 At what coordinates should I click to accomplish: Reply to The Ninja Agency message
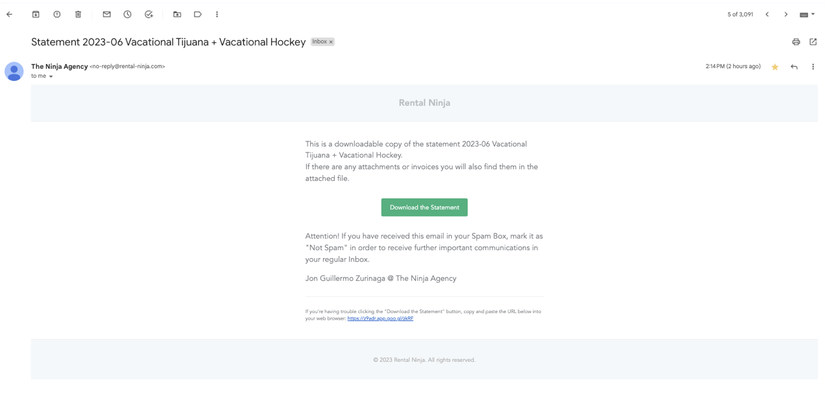click(x=794, y=67)
